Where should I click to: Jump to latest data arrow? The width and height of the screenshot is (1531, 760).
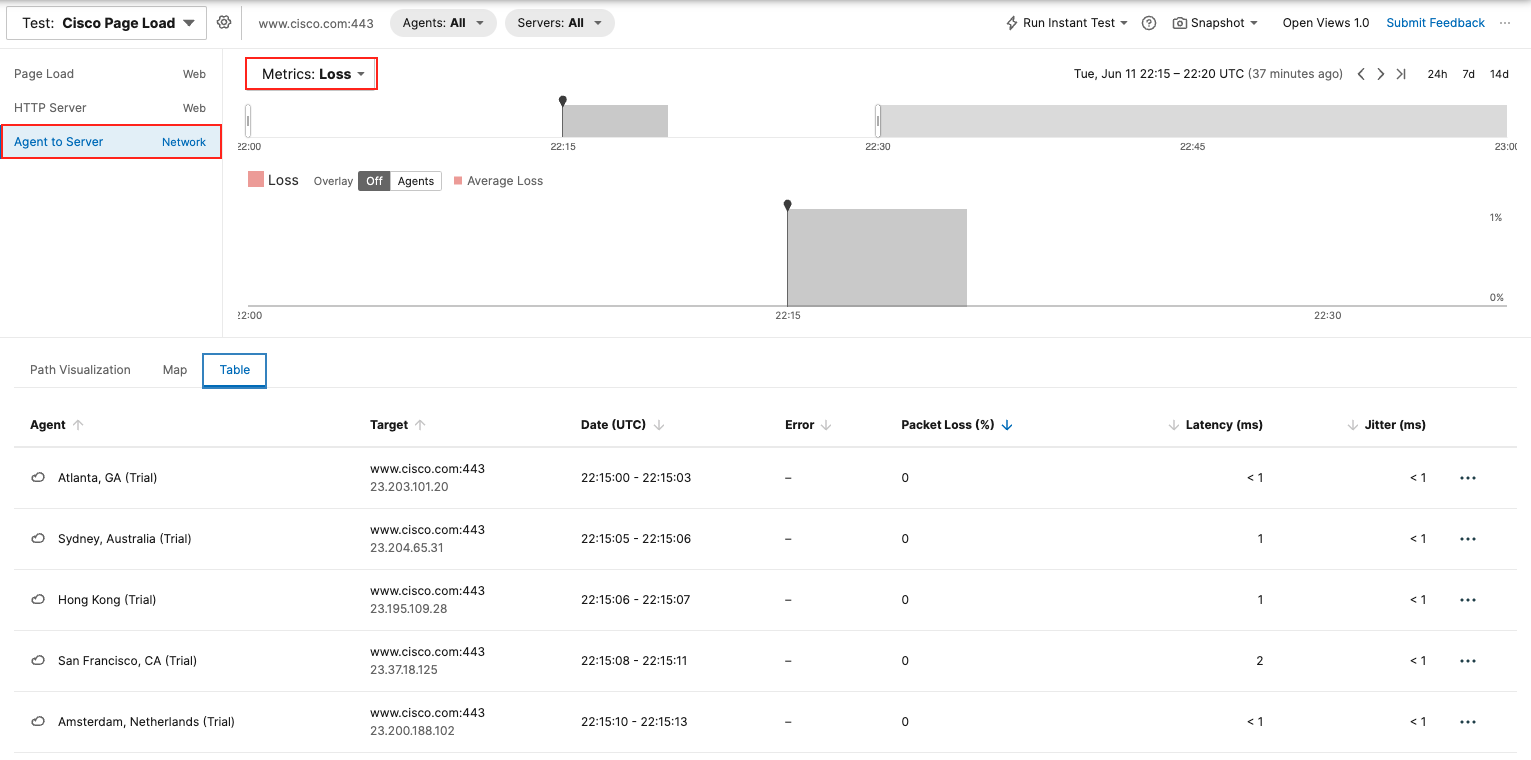1401,74
